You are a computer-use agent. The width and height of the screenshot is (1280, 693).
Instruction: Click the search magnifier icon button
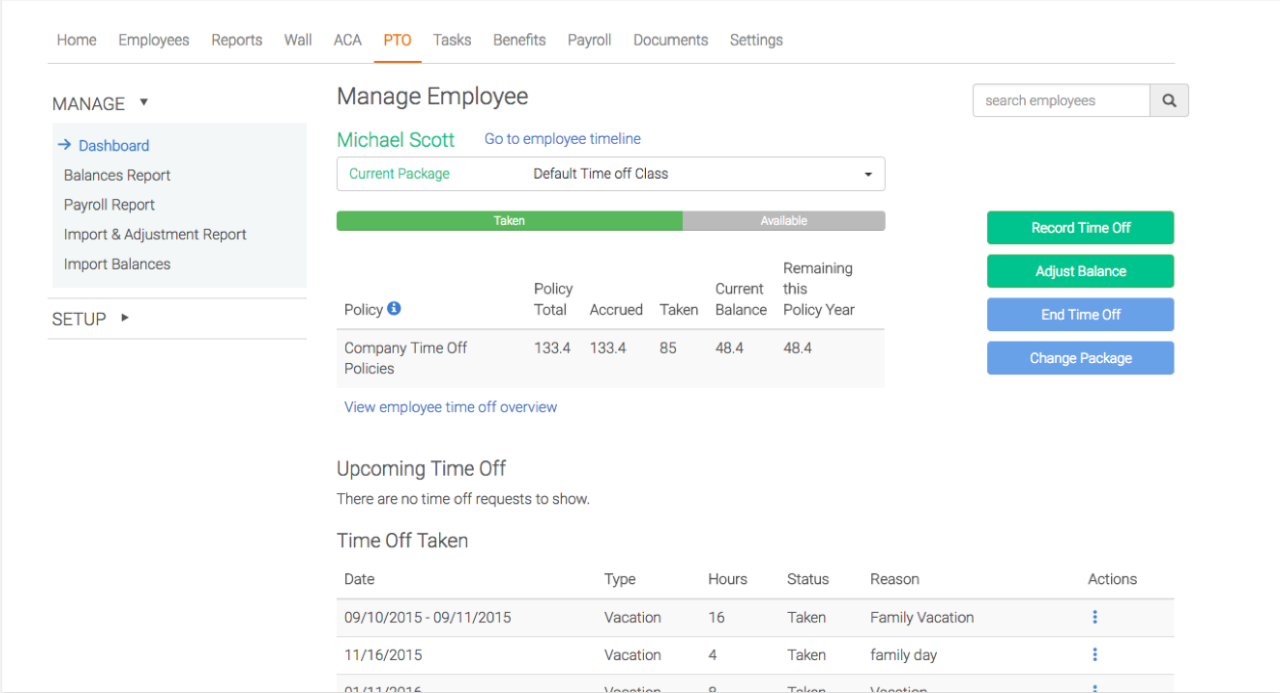click(x=1169, y=101)
